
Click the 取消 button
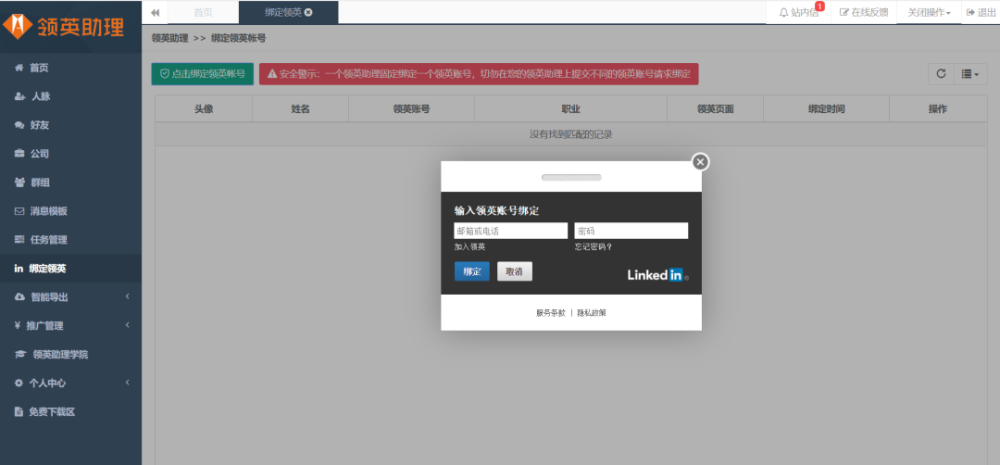pyautogui.click(x=515, y=271)
